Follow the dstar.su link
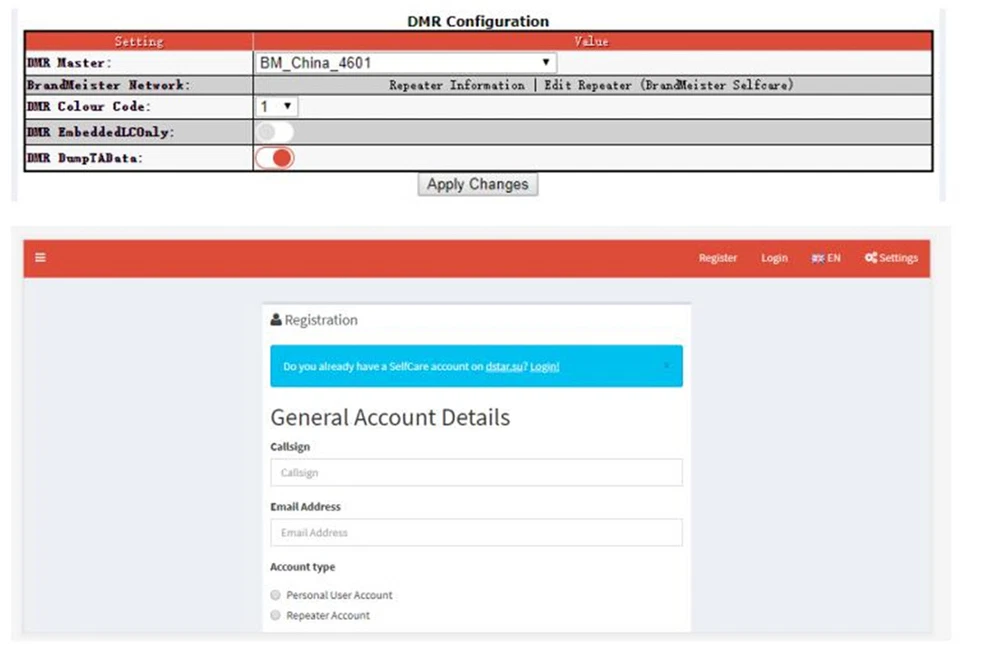 (505, 367)
